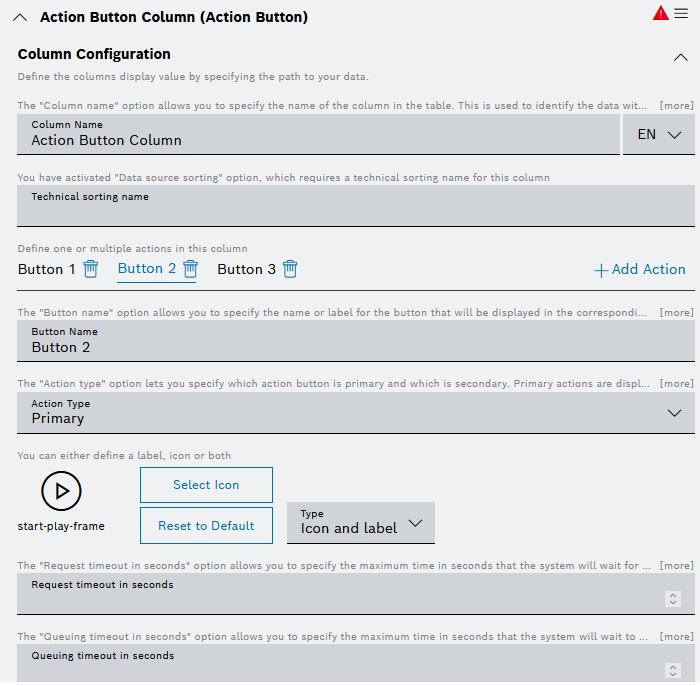Open the EN language dropdown

coord(658,134)
